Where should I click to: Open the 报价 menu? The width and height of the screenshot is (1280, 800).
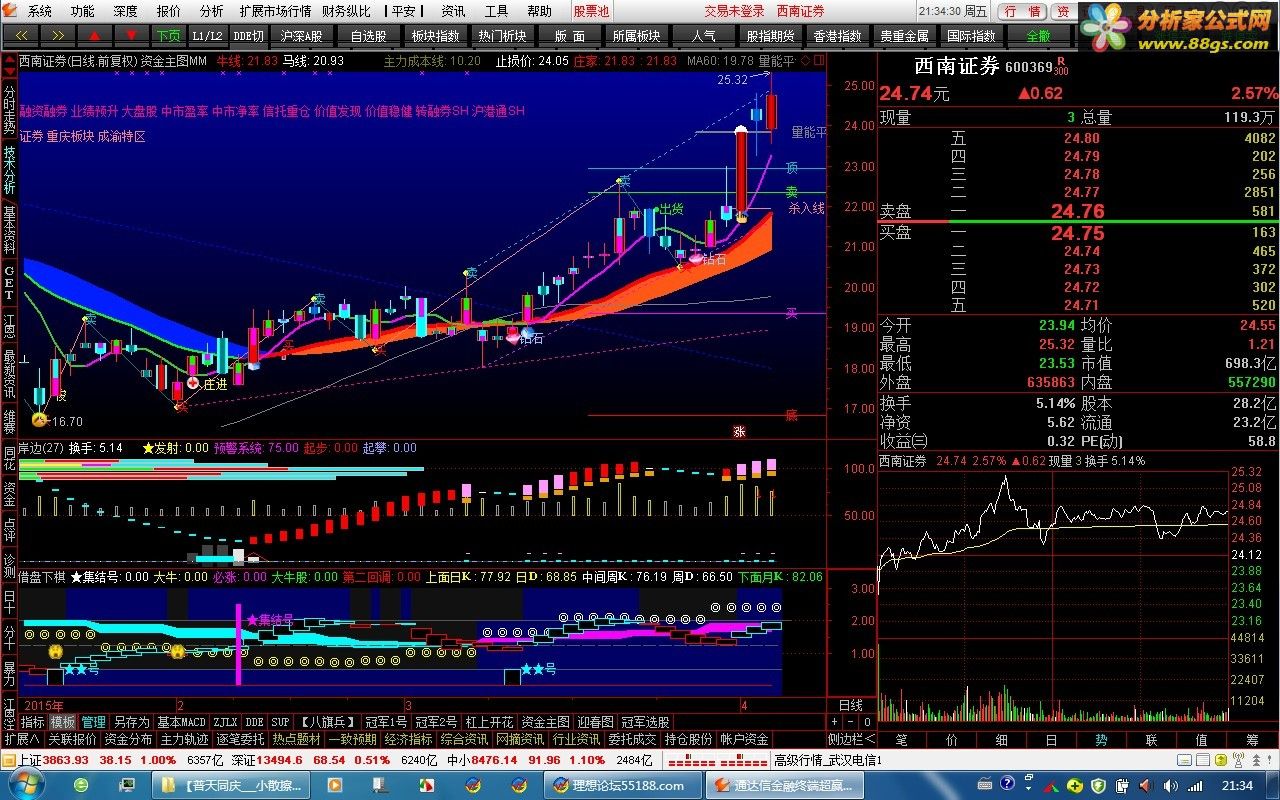click(169, 12)
